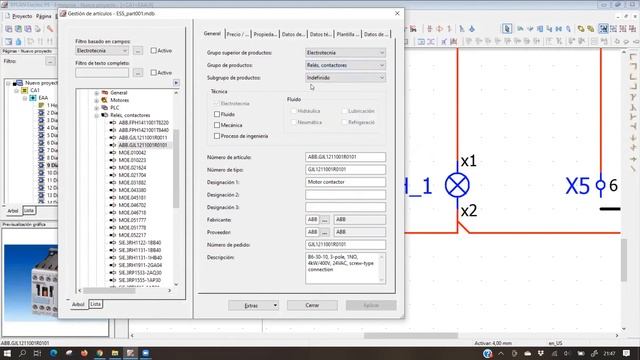
Task: Toggle the Lubricación checkbox
Action: (x=344, y=111)
